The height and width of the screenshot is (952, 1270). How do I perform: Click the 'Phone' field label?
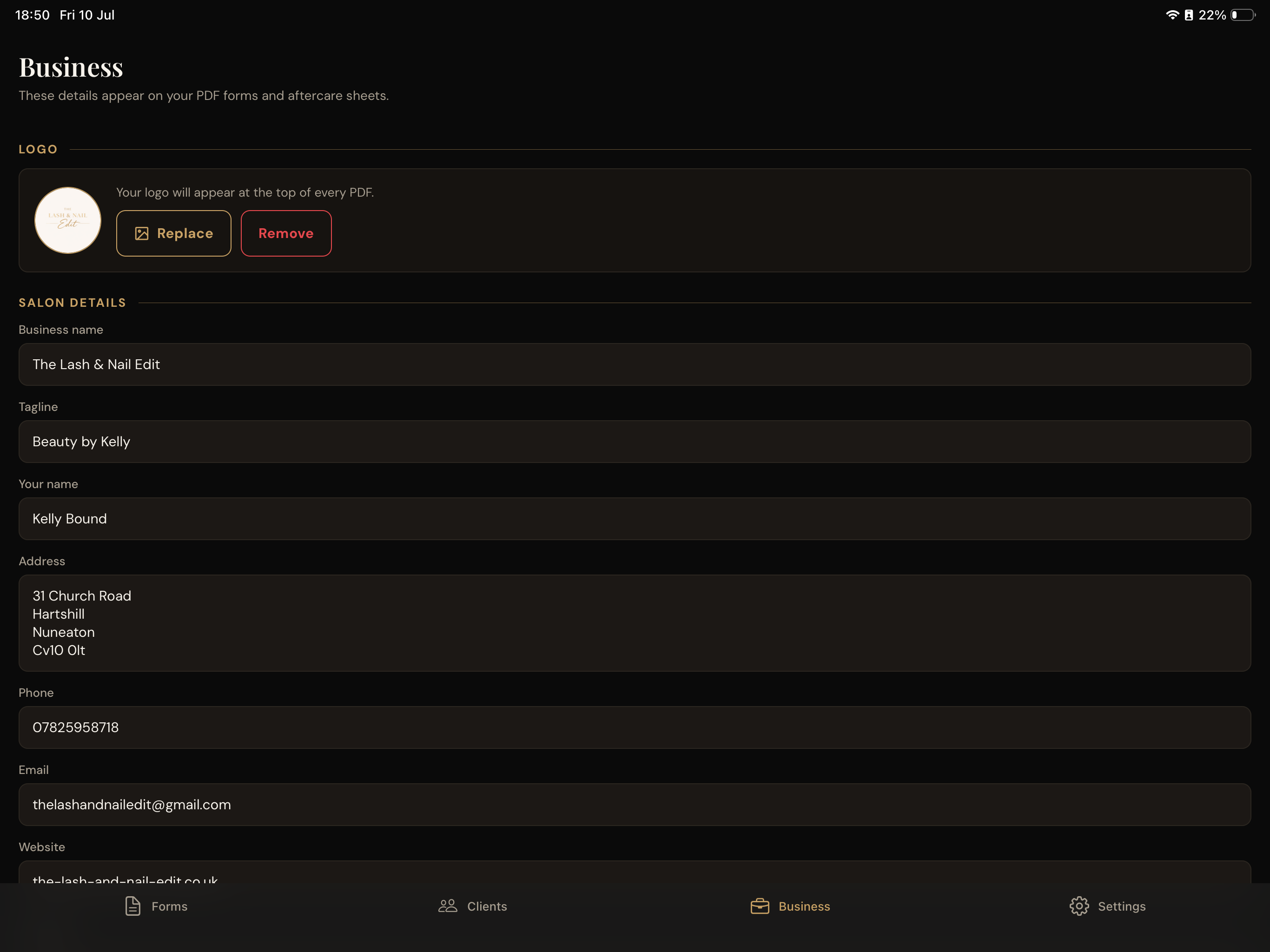(36, 693)
